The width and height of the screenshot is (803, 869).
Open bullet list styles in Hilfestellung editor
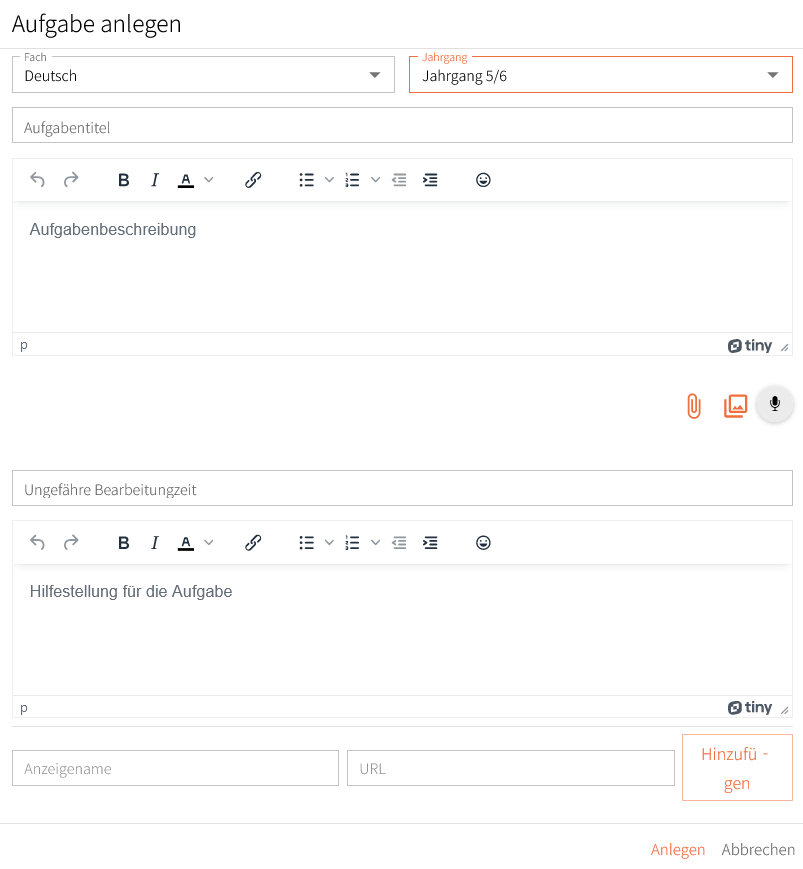click(329, 543)
